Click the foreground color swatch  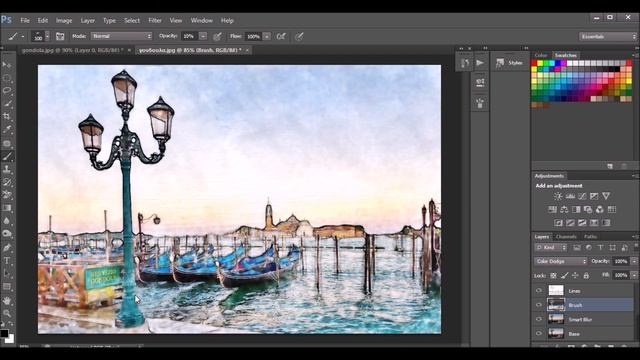pyautogui.click(x=4, y=333)
